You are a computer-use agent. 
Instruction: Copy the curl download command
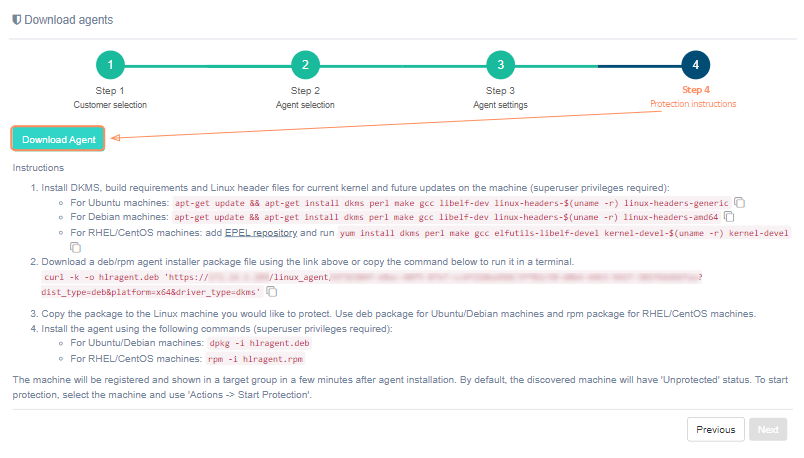click(x=272, y=292)
